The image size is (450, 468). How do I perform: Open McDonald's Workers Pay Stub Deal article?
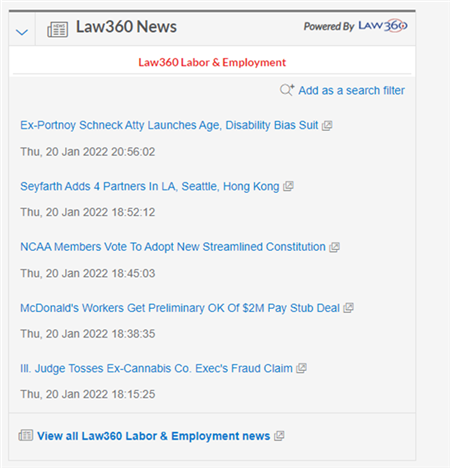[x=180, y=308]
